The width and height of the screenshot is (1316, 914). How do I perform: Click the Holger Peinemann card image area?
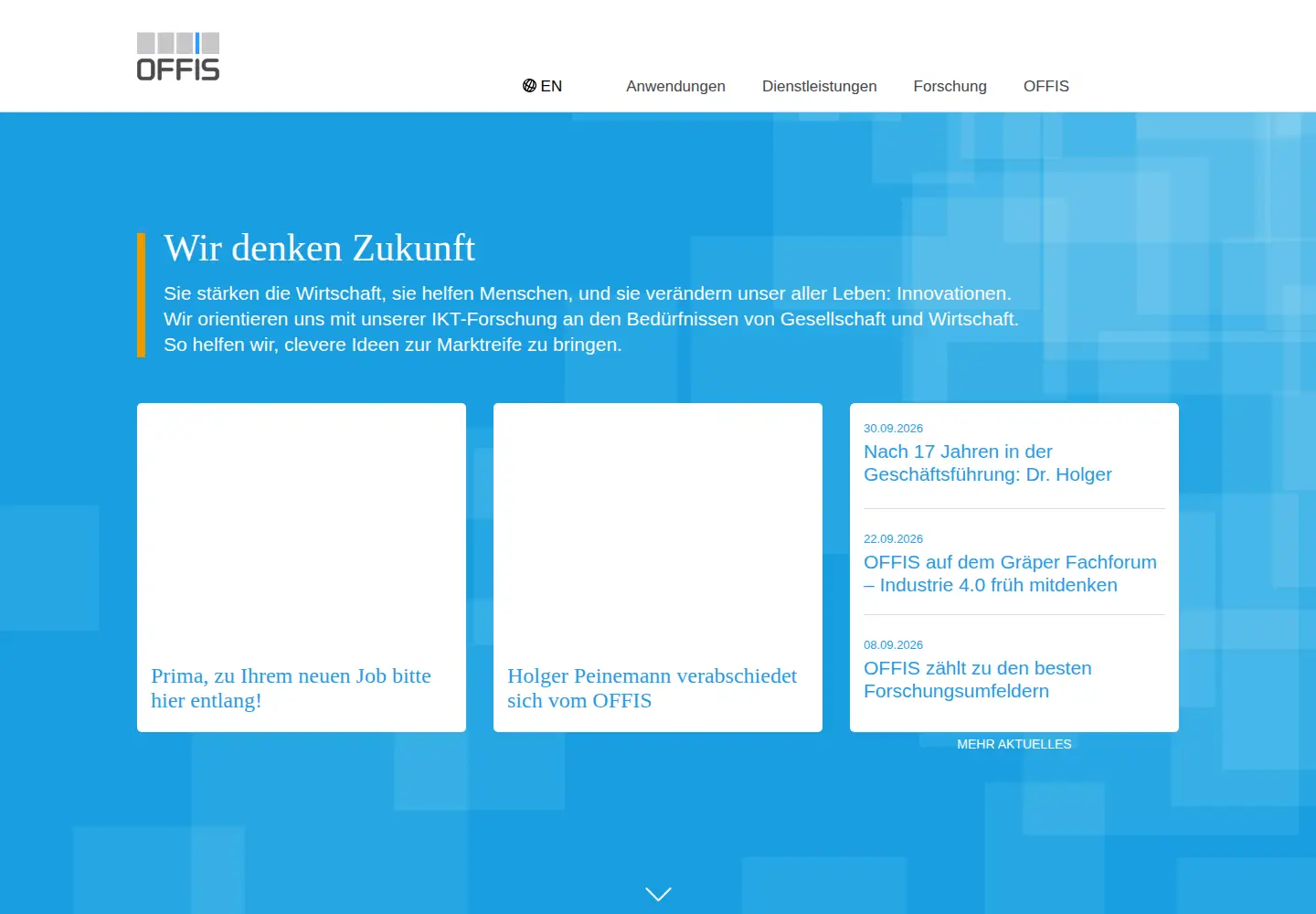[658, 526]
